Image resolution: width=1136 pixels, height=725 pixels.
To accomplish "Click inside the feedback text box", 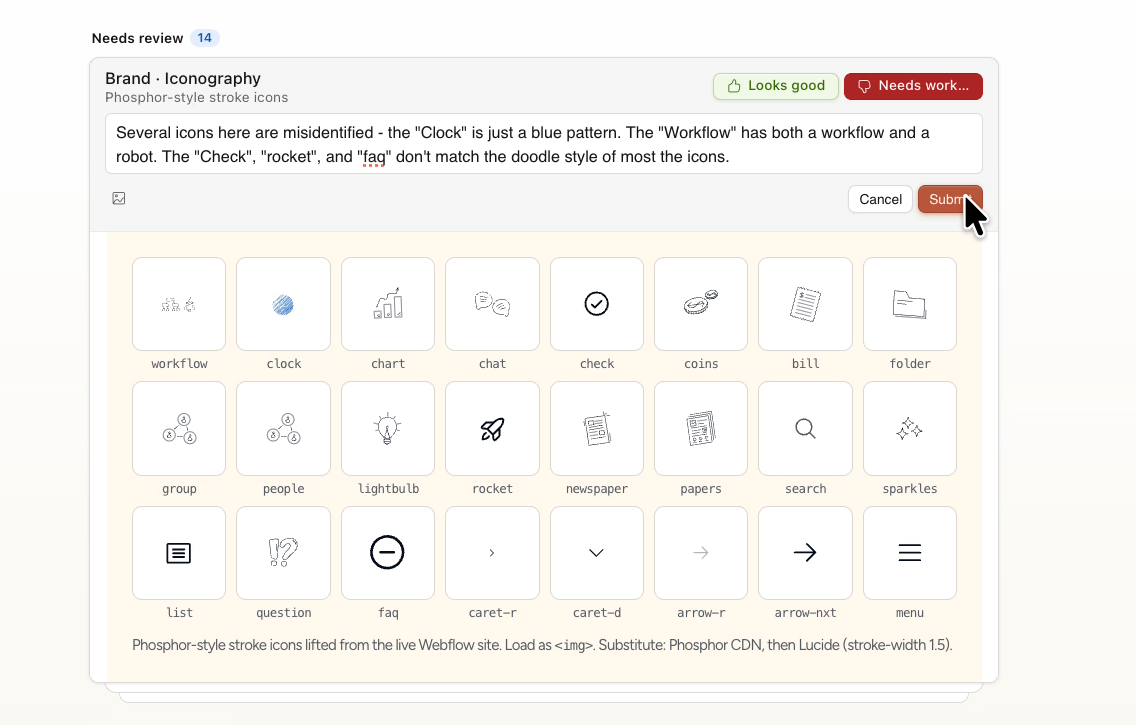I will click(545, 143).
